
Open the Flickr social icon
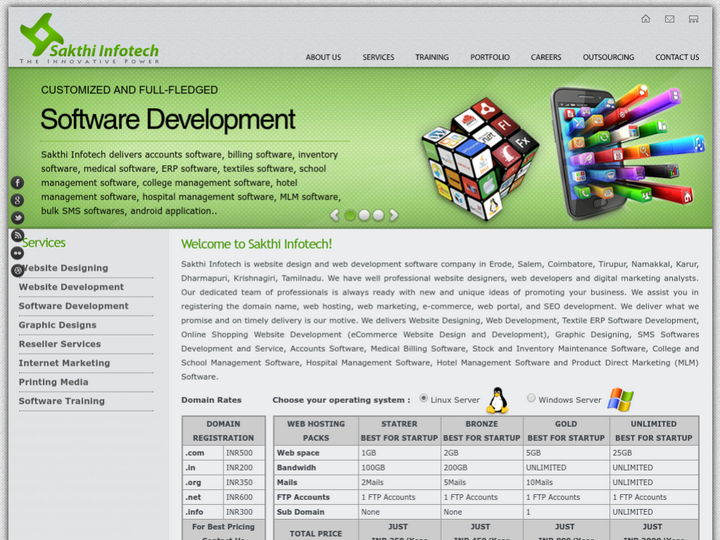click(x=17, y=253)
